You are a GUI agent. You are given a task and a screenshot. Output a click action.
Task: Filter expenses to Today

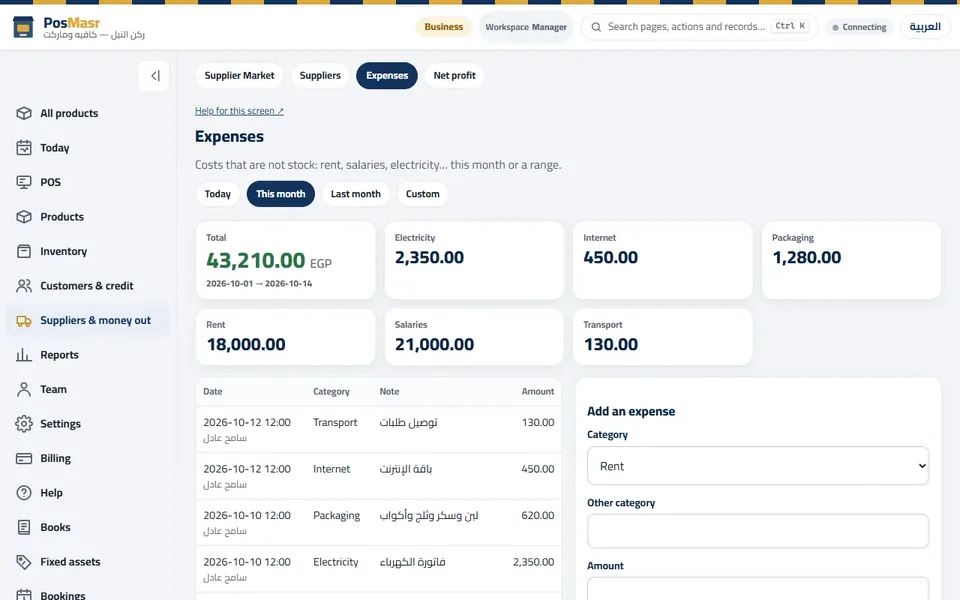(x=217, y=193)
